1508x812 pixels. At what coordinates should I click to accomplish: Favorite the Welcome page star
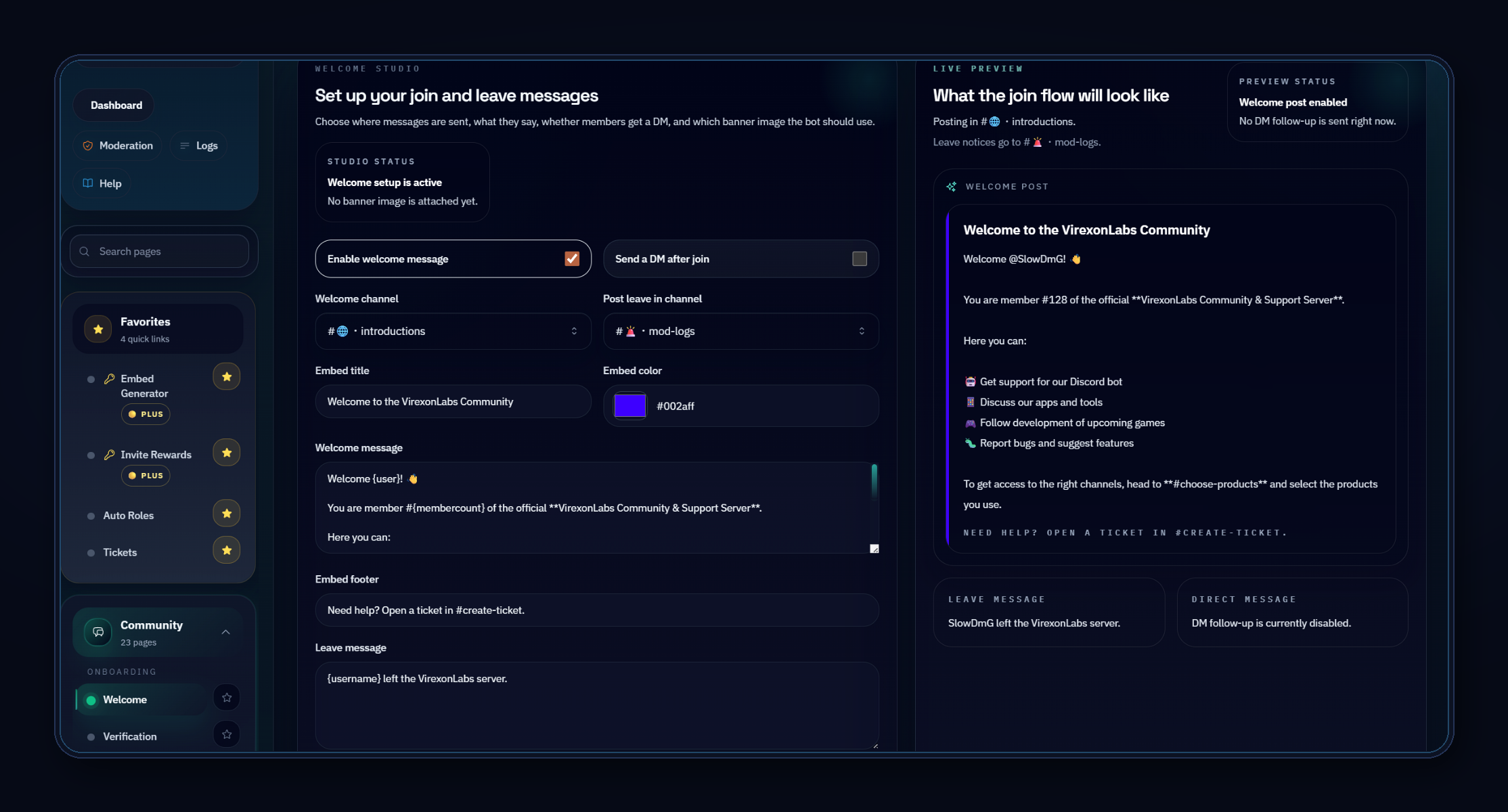coord(227,698)
